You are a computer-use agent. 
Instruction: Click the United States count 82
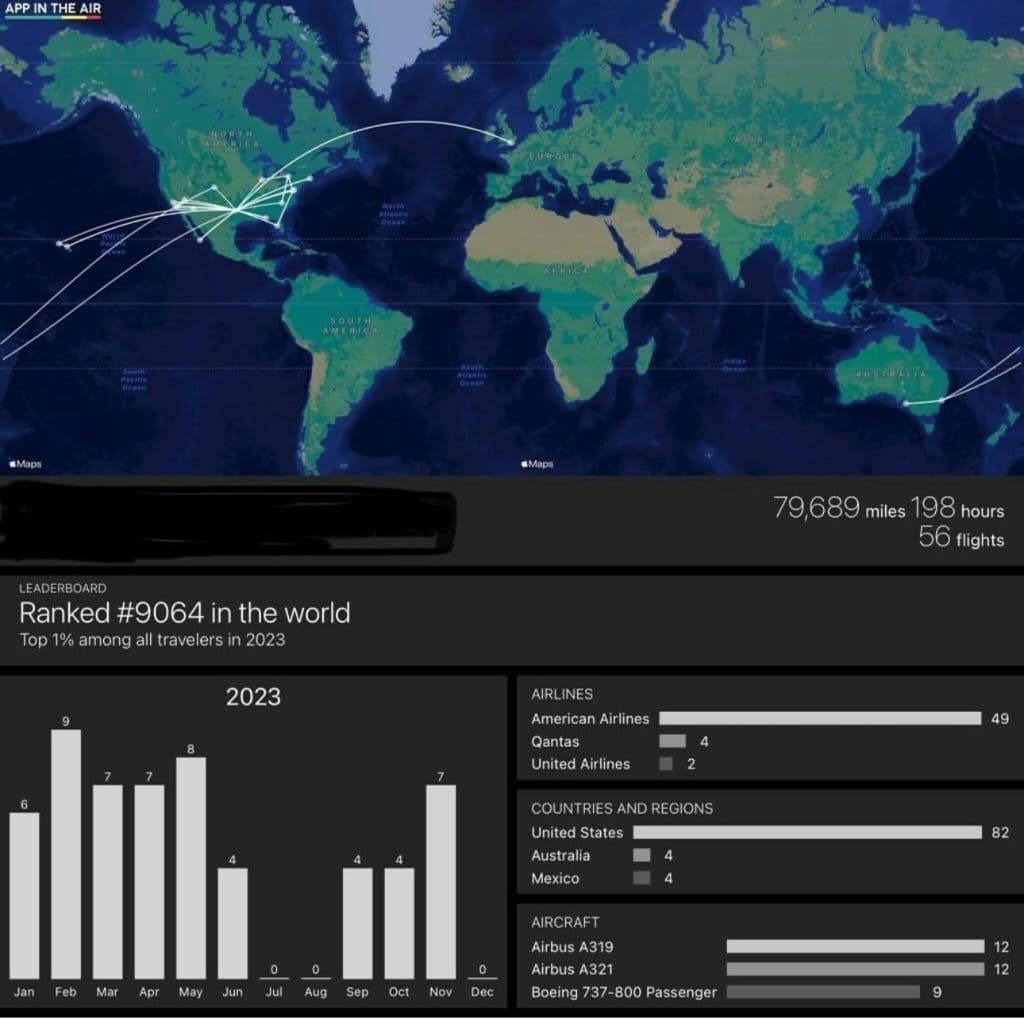(x=1000, y=833)
